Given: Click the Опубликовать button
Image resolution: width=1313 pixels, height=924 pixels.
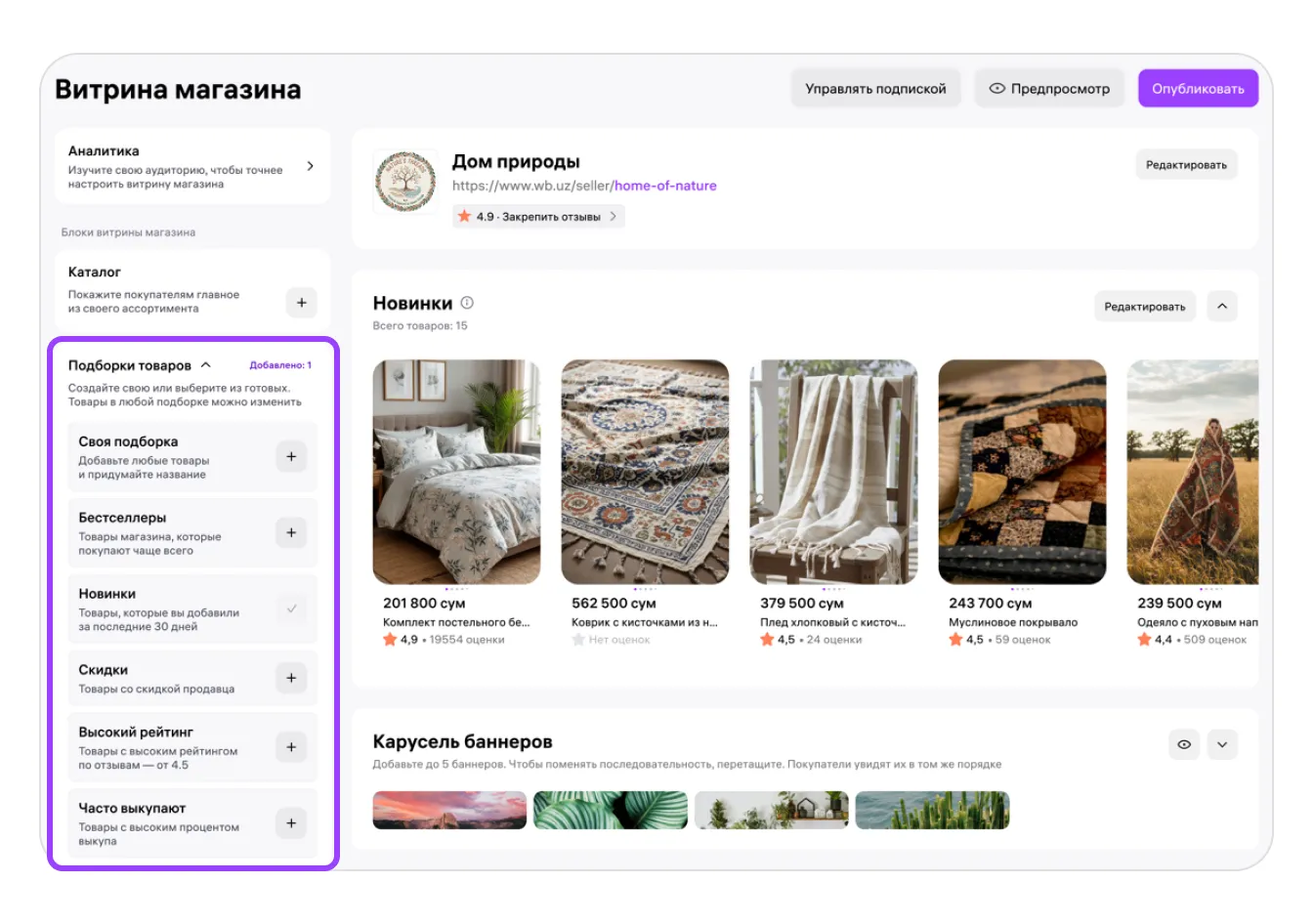Looking at the screenshot, I should point(1198,88).
